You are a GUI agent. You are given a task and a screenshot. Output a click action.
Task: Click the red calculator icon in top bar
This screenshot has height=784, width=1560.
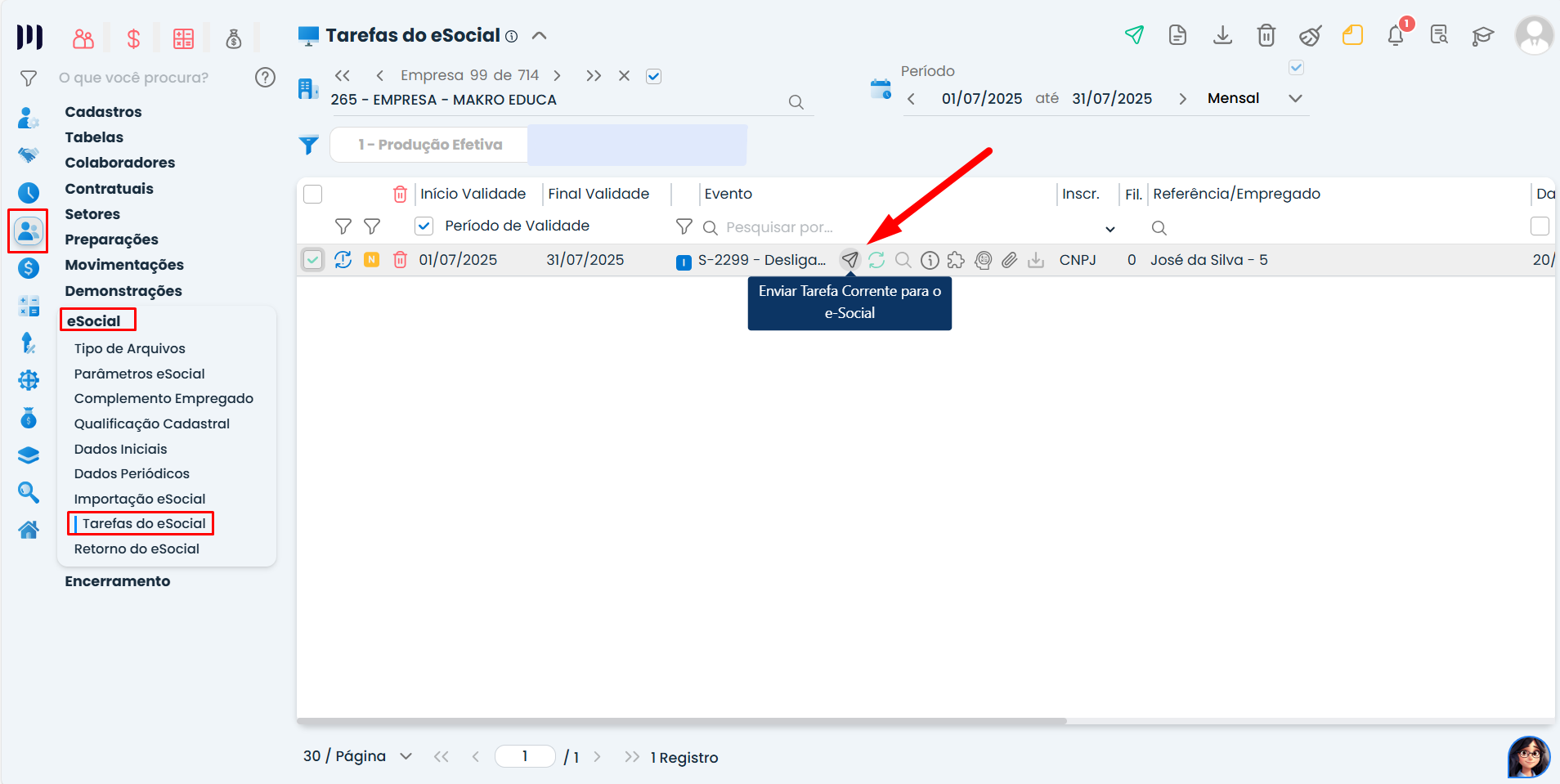point(183,38)
